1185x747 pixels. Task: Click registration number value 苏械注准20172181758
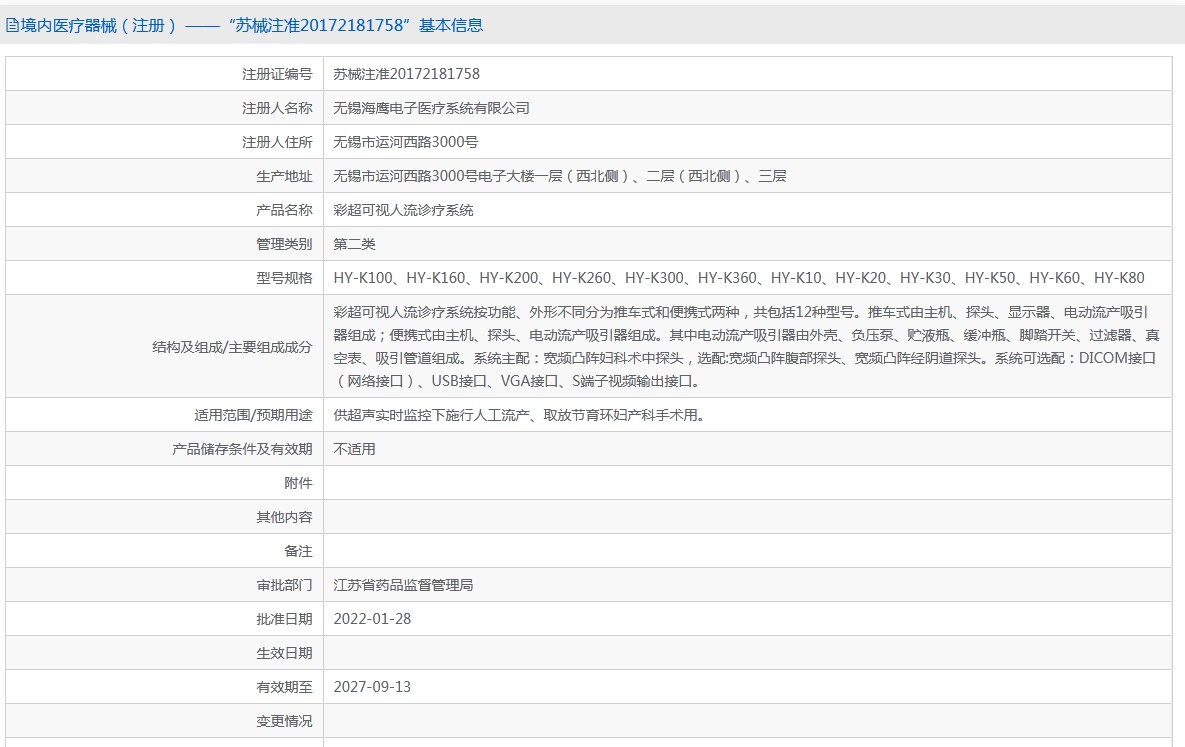pyautogui.click(x=406, y=74)
